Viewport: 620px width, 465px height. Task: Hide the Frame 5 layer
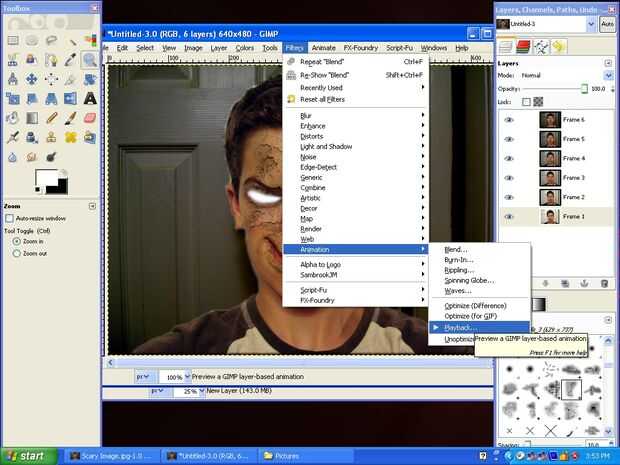pos(509,139)
